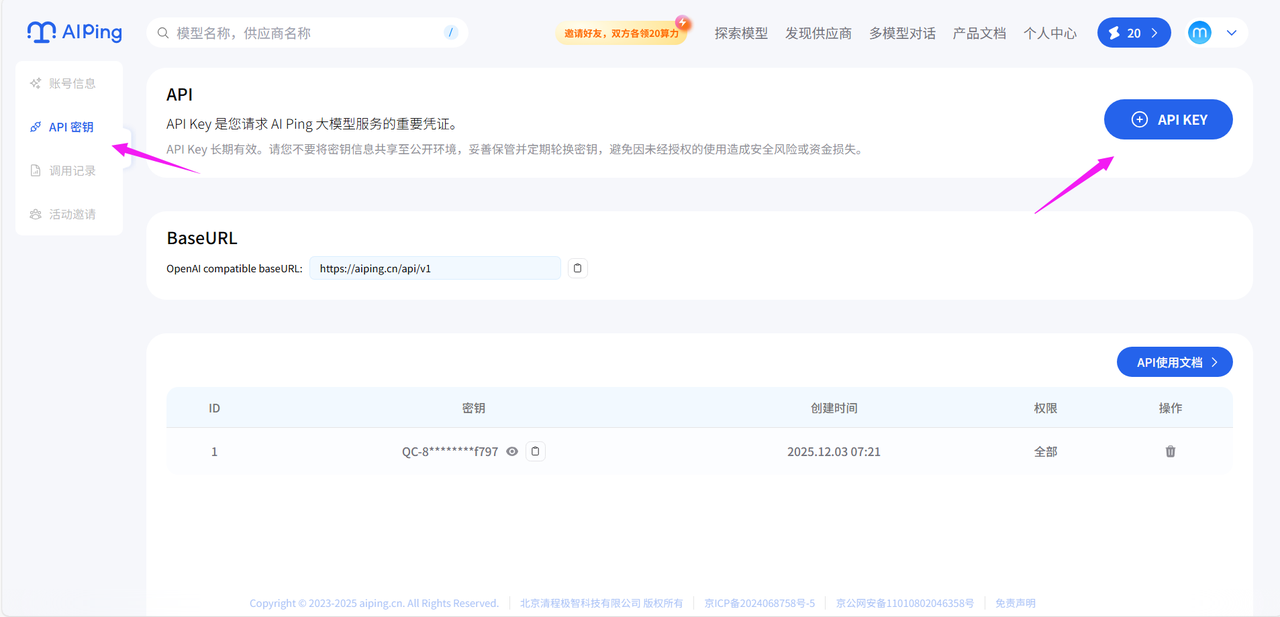Copy the BaseURL using the copy icon
The image size is (1280, 617).
point(577,267)
